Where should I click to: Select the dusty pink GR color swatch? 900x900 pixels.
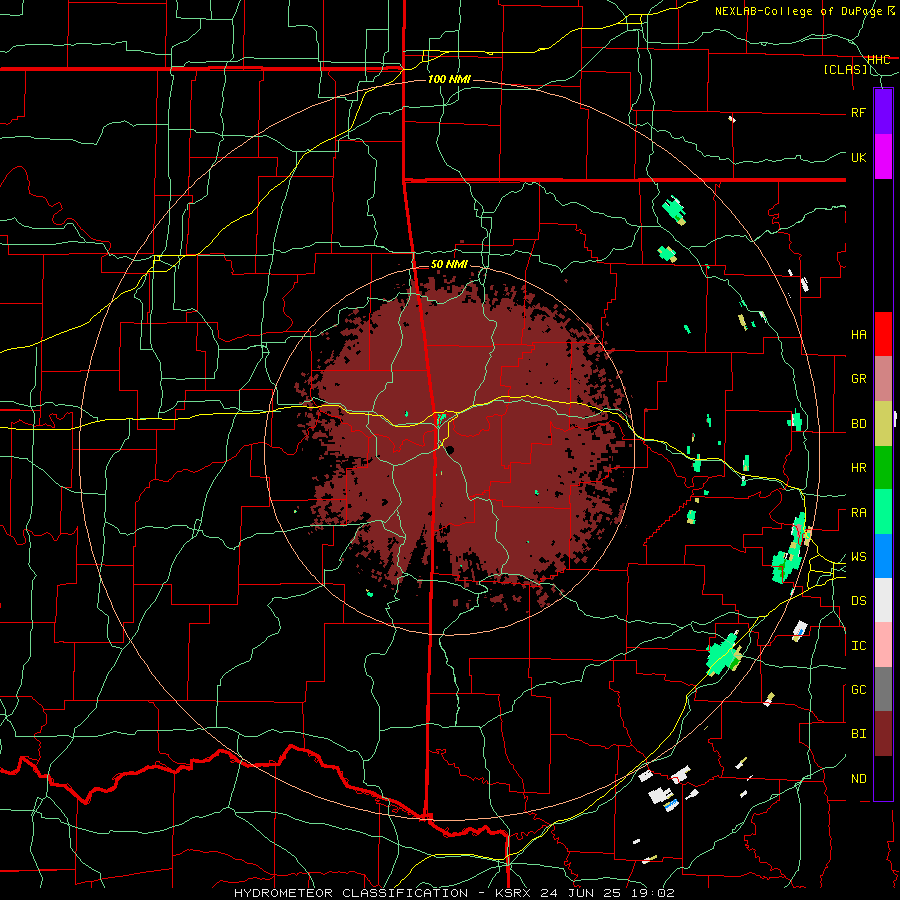(x=883, y=379)
